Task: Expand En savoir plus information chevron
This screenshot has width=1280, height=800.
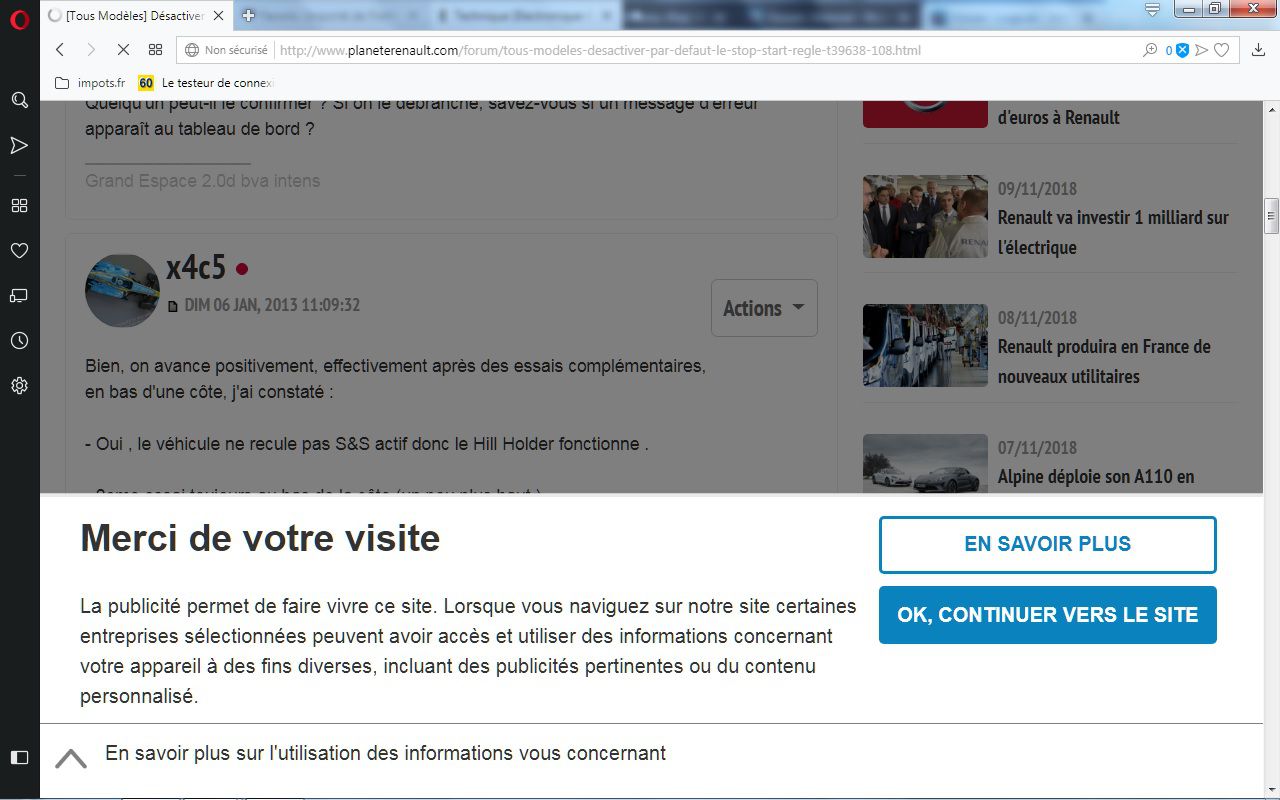Action: (71, 759)
